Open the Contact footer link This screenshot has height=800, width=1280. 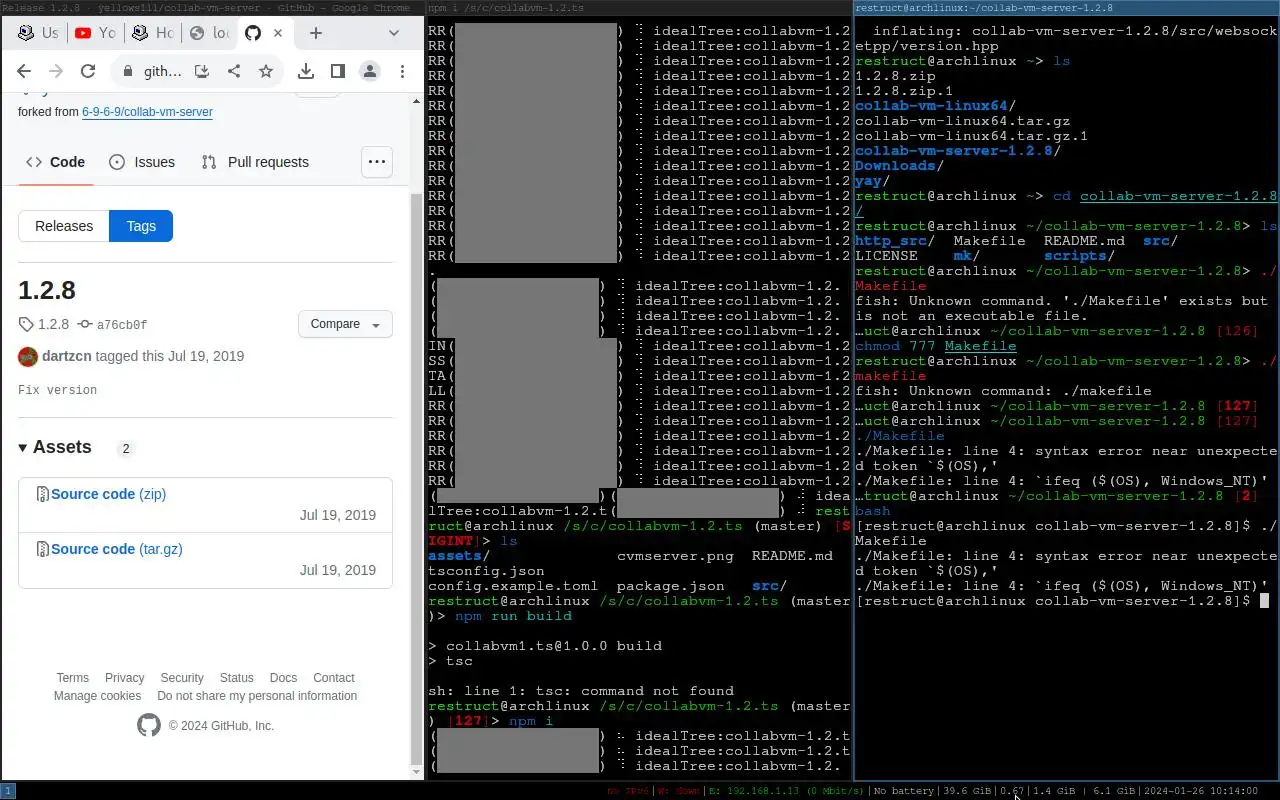[334, 678]
